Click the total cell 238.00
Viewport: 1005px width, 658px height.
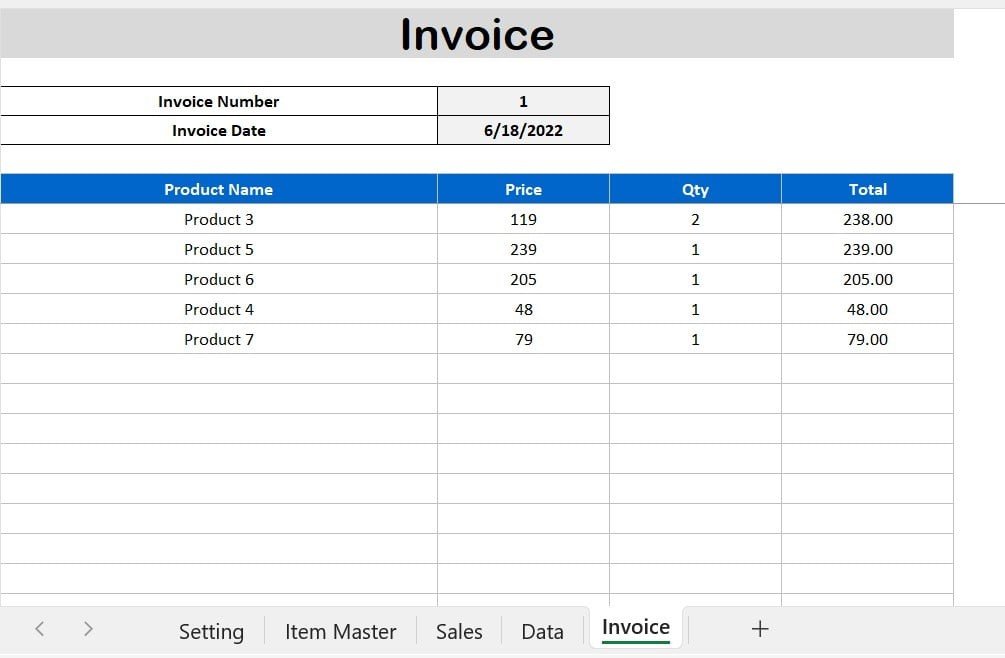(867, 219)
